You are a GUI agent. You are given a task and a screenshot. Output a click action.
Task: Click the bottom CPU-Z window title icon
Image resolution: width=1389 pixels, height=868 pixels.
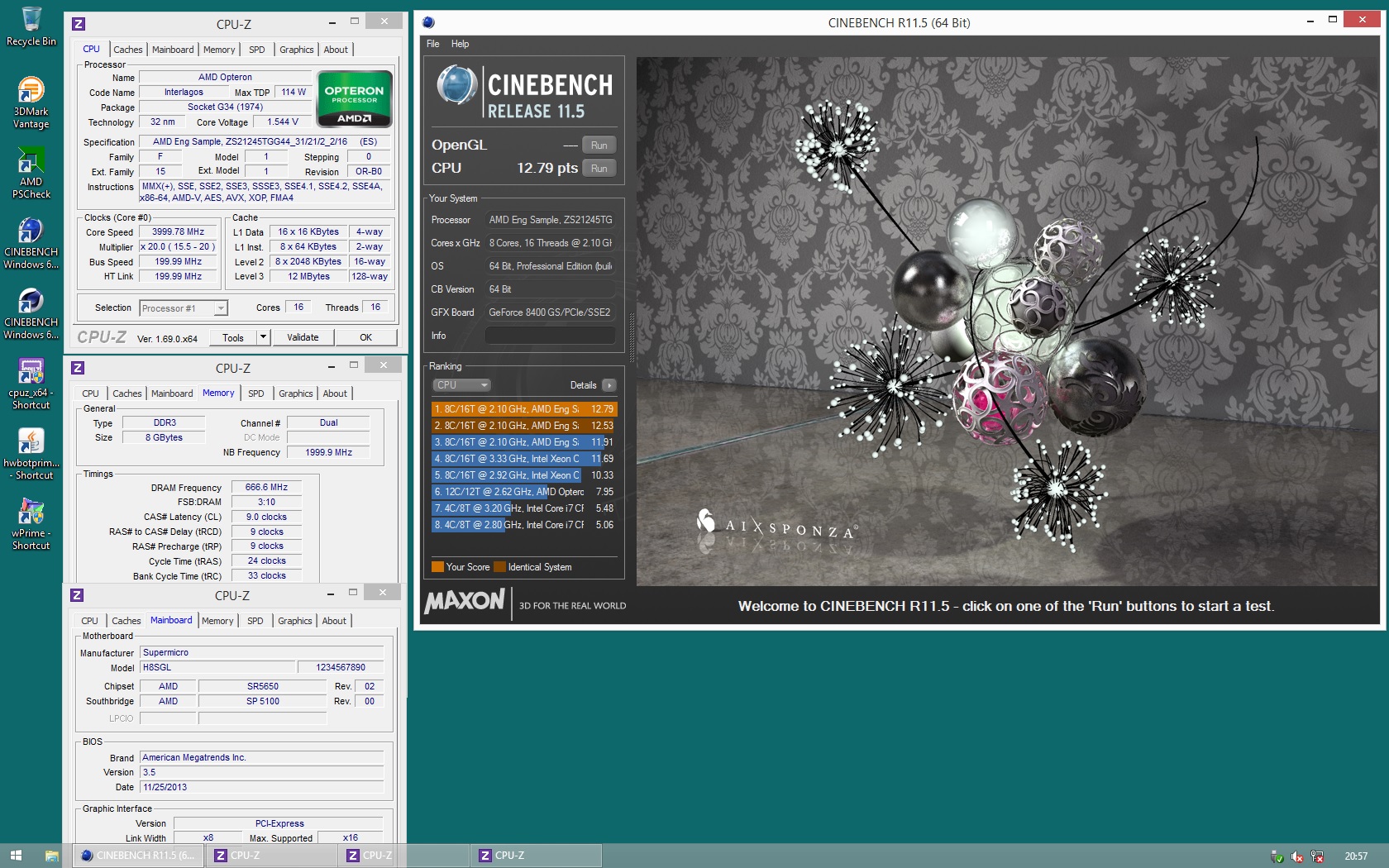[x=77, y=595]
